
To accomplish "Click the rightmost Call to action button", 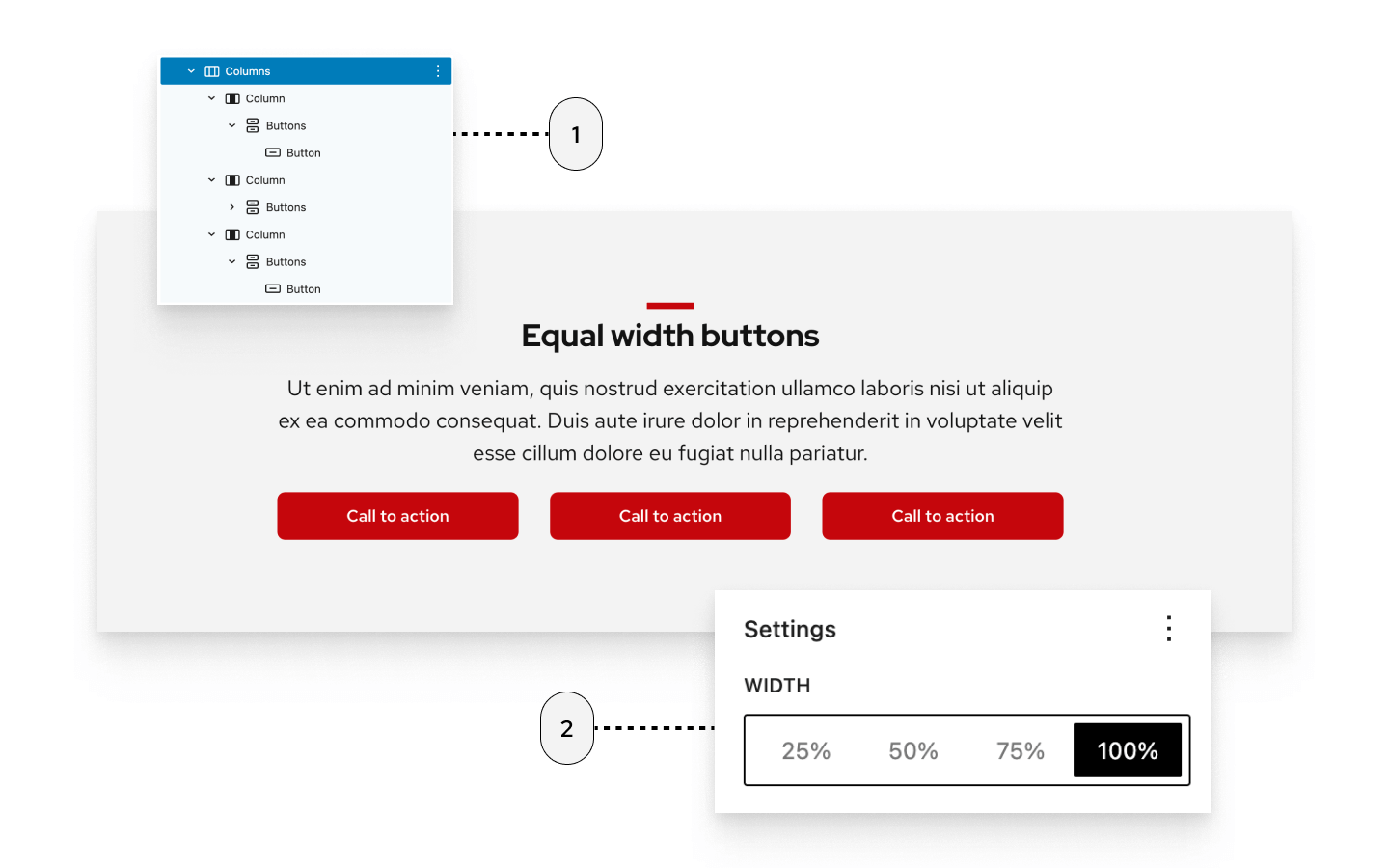I will coord(942,516).
